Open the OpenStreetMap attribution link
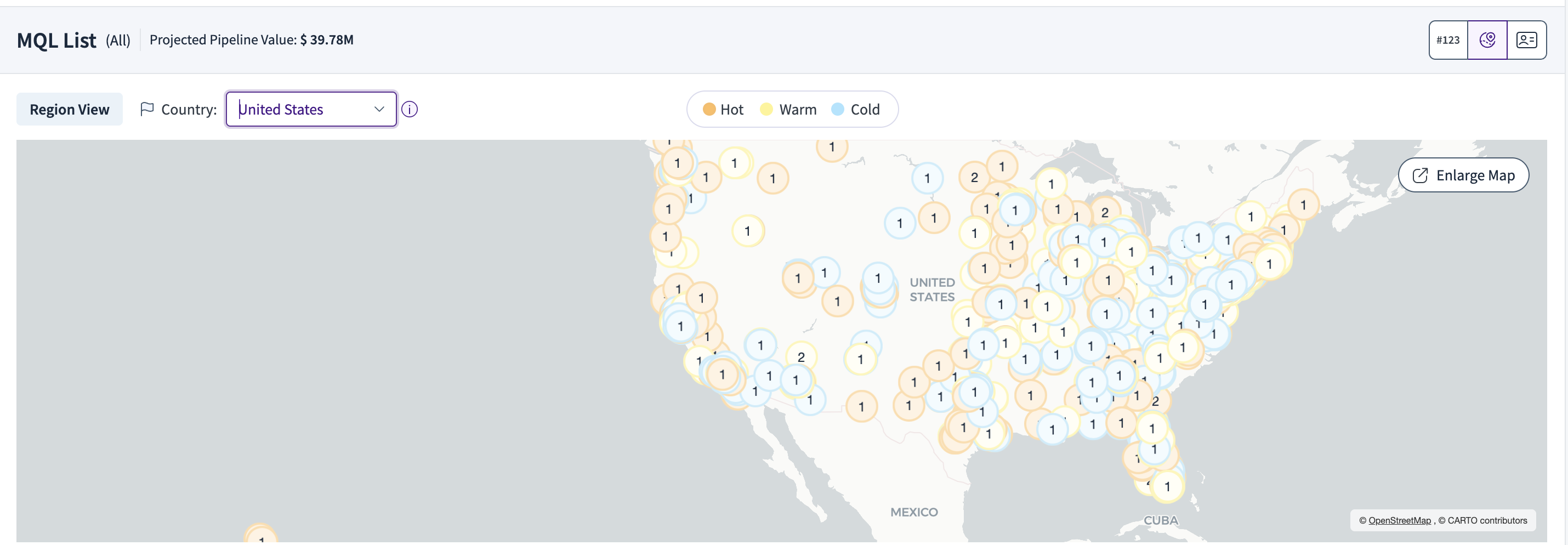 [x=1399, y=521]
